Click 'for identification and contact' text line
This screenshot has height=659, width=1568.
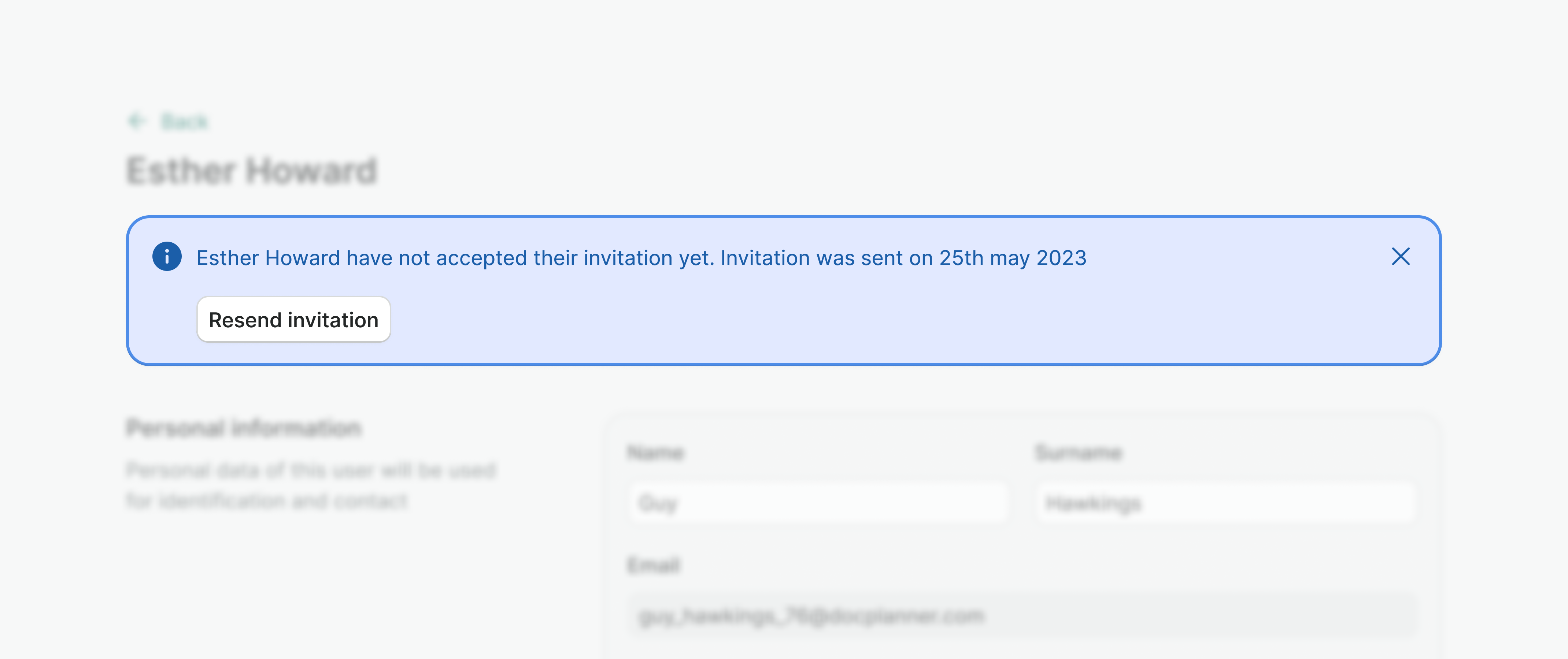267,502
